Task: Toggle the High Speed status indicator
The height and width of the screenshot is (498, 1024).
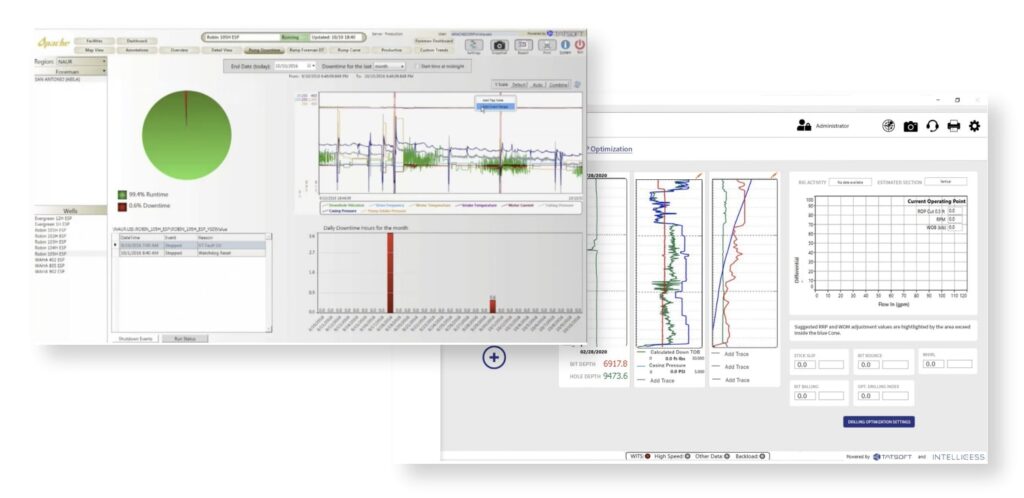Action: click(x=688, y=456)
